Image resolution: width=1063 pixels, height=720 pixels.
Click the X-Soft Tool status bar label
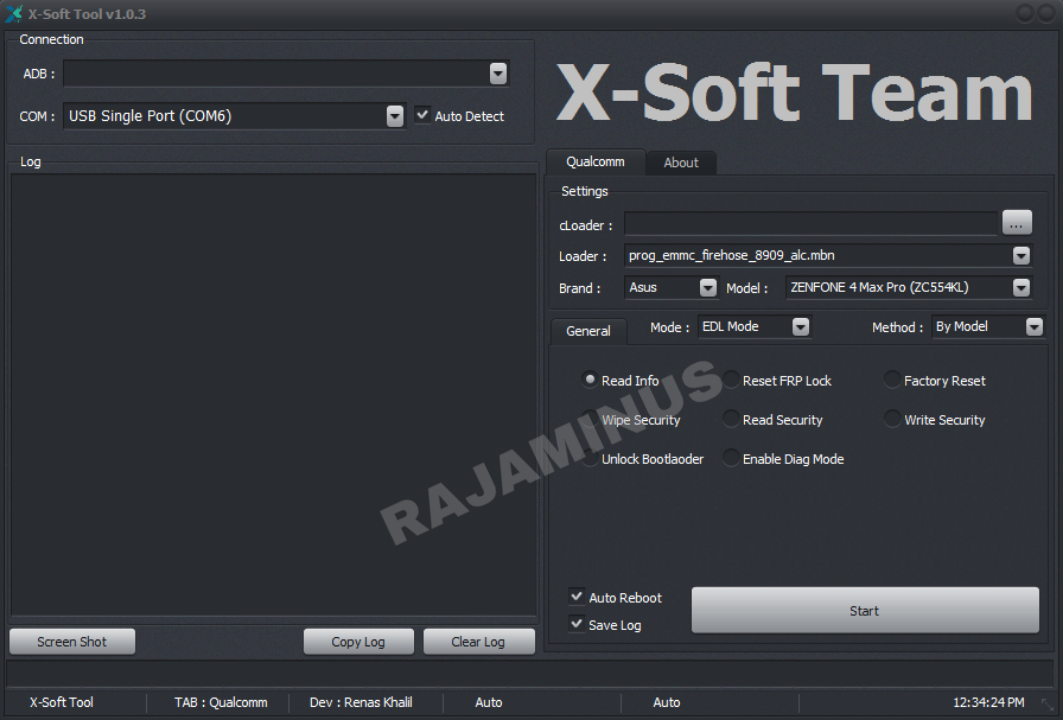pos(61,702)
